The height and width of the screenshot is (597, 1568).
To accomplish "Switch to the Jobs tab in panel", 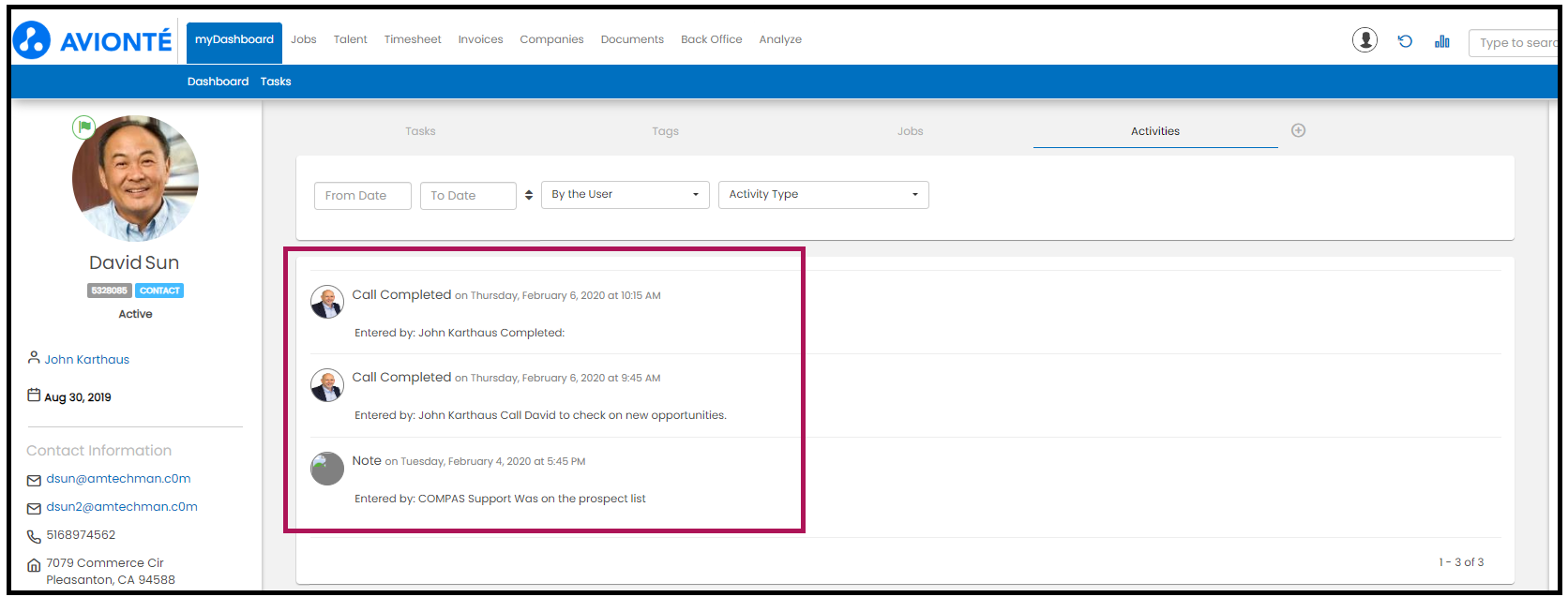I will point(910,131).
